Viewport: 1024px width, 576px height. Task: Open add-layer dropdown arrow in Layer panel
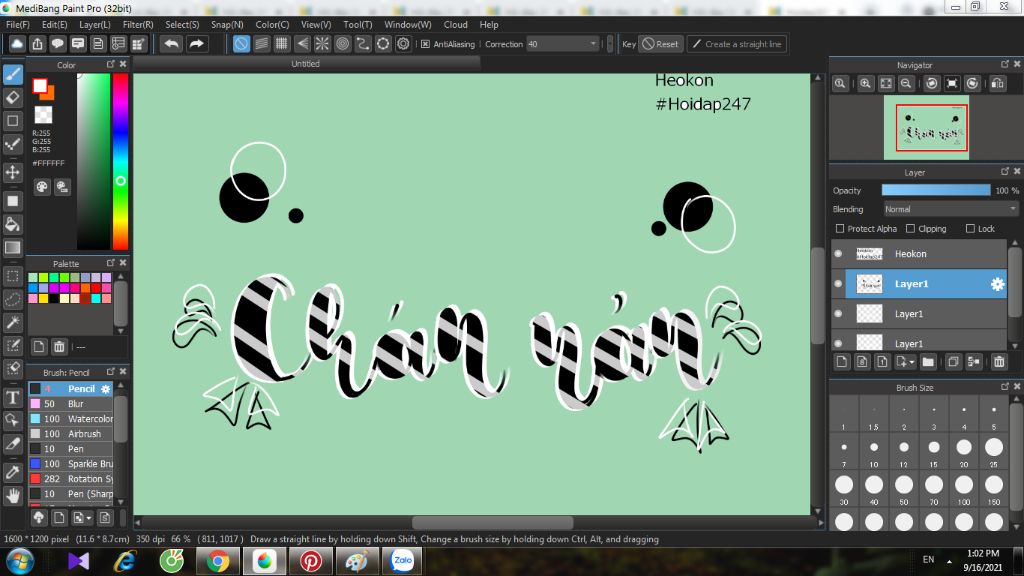click(912, 362)
